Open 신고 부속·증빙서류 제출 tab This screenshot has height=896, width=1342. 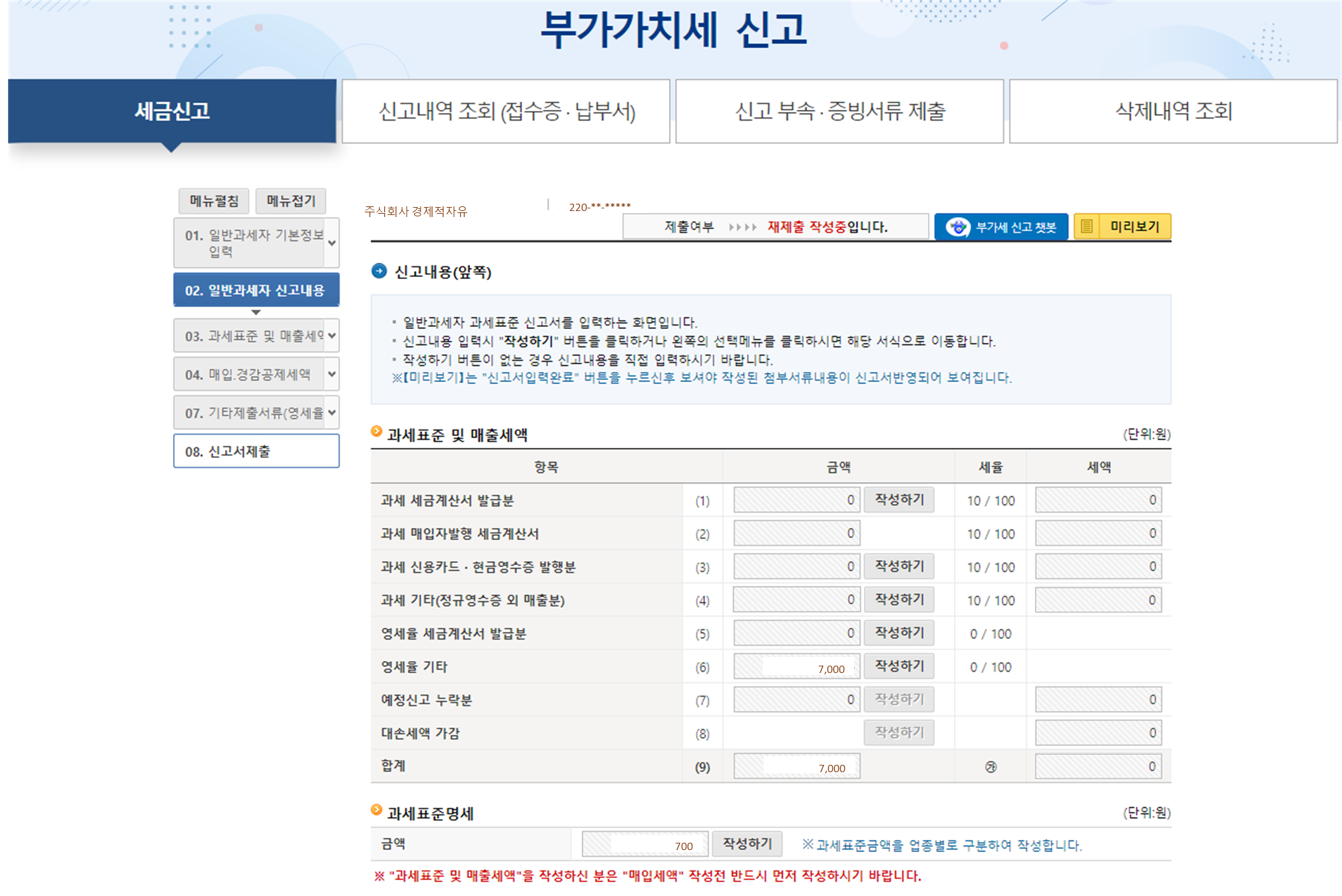point(839,111)
